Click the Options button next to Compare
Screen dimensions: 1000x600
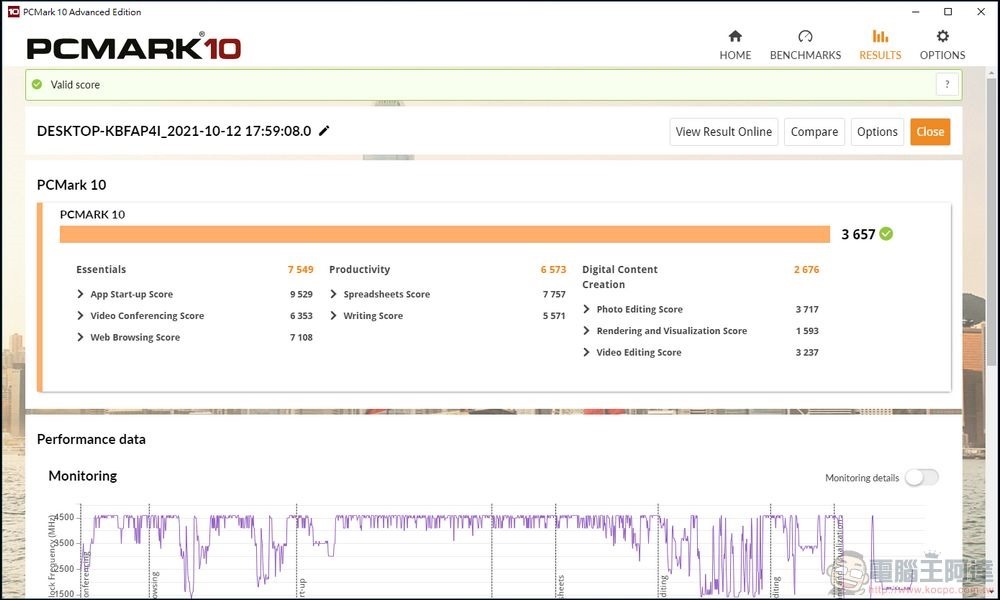pyautogui.click(x=877, y=131)
